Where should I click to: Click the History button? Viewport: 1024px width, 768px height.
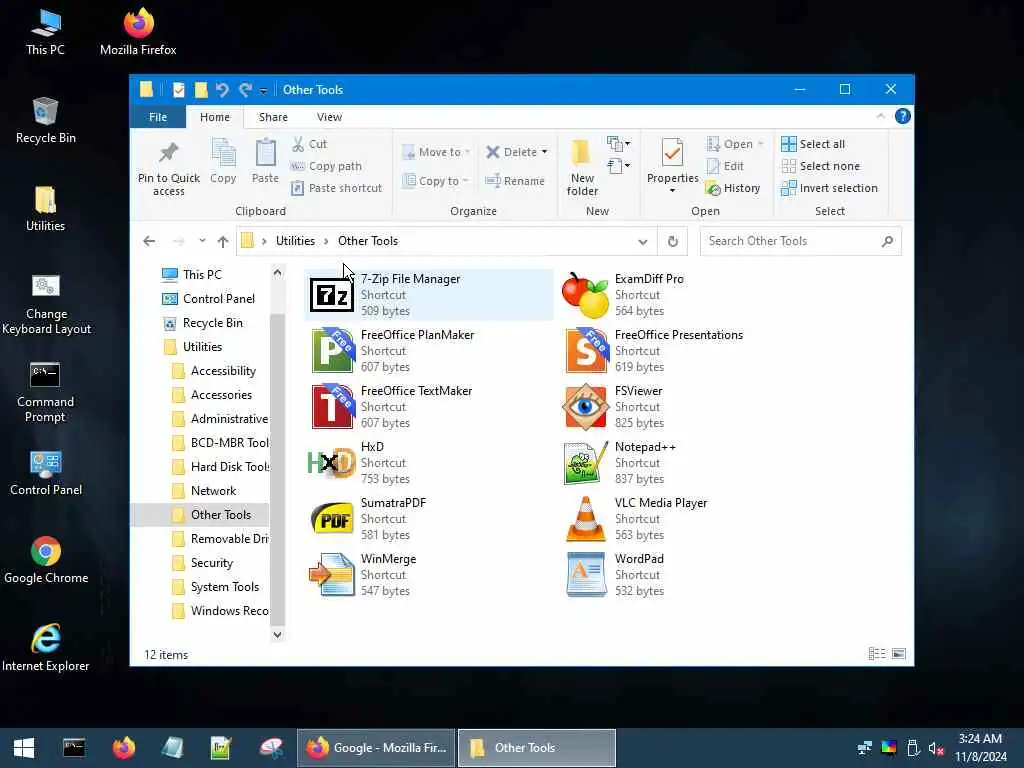click(733, 188)
